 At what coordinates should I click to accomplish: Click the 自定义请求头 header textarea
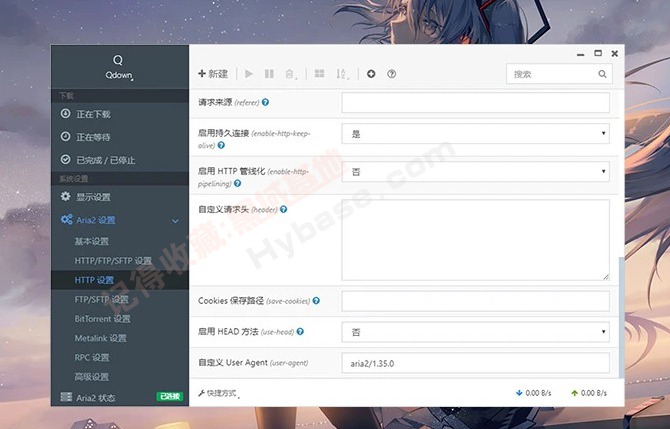pyautogui.click(x=475, y=240)
